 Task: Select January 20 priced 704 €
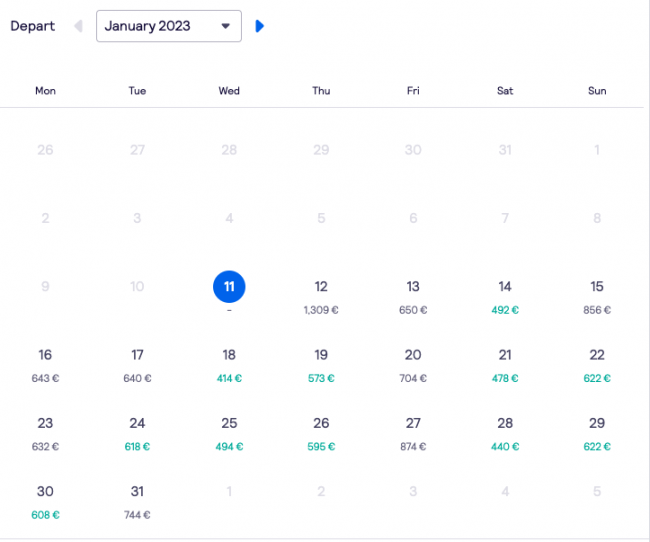point(413,365)
